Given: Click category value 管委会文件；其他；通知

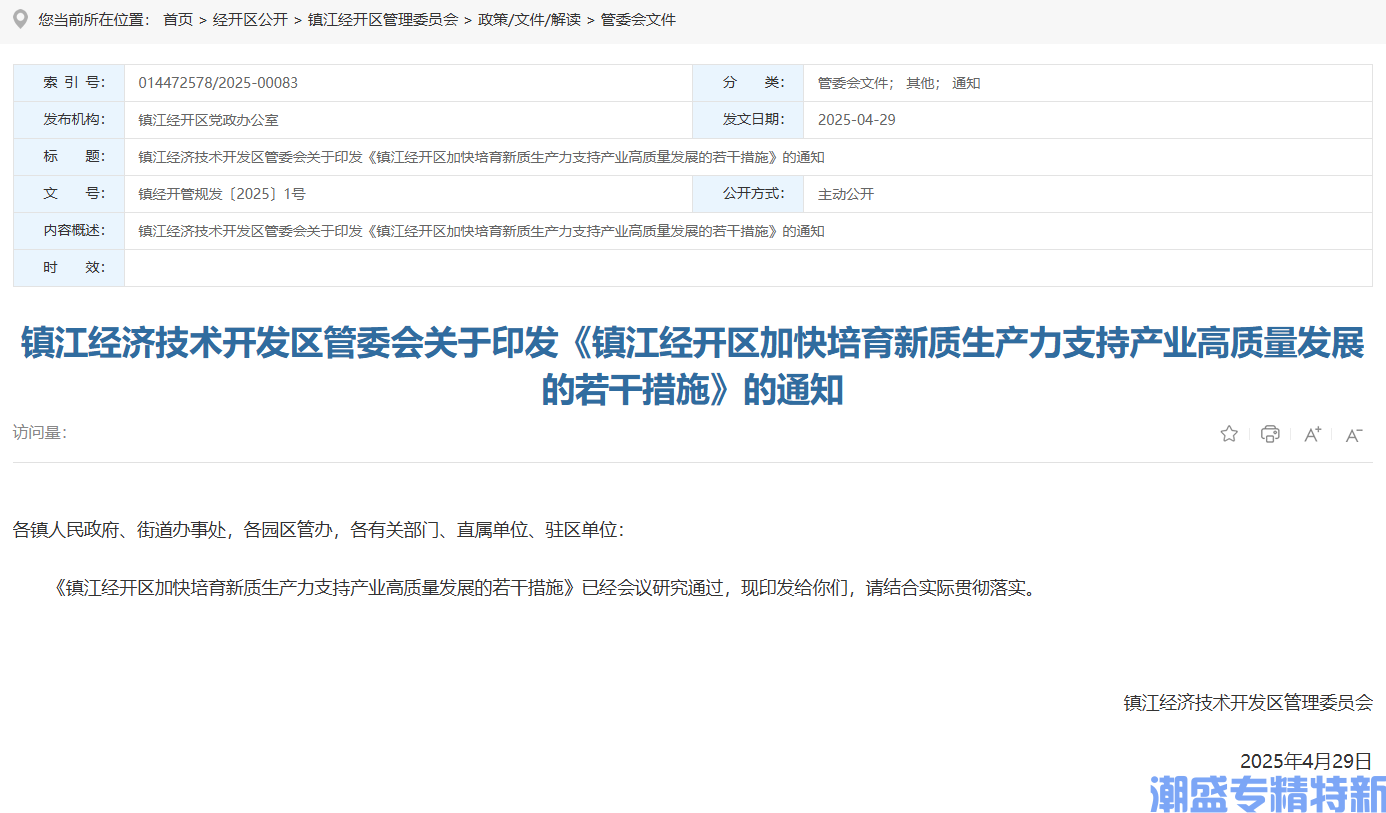Looking at the screenshot, I should point(899,83).
